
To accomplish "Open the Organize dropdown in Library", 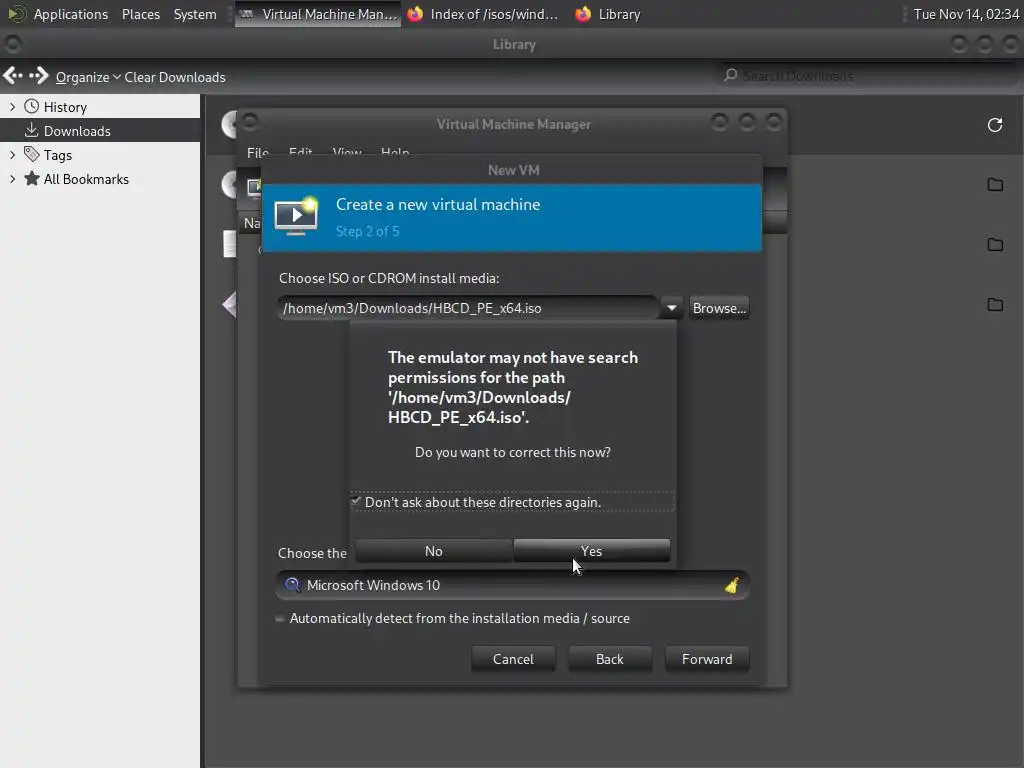I will (x=88, y=77).
